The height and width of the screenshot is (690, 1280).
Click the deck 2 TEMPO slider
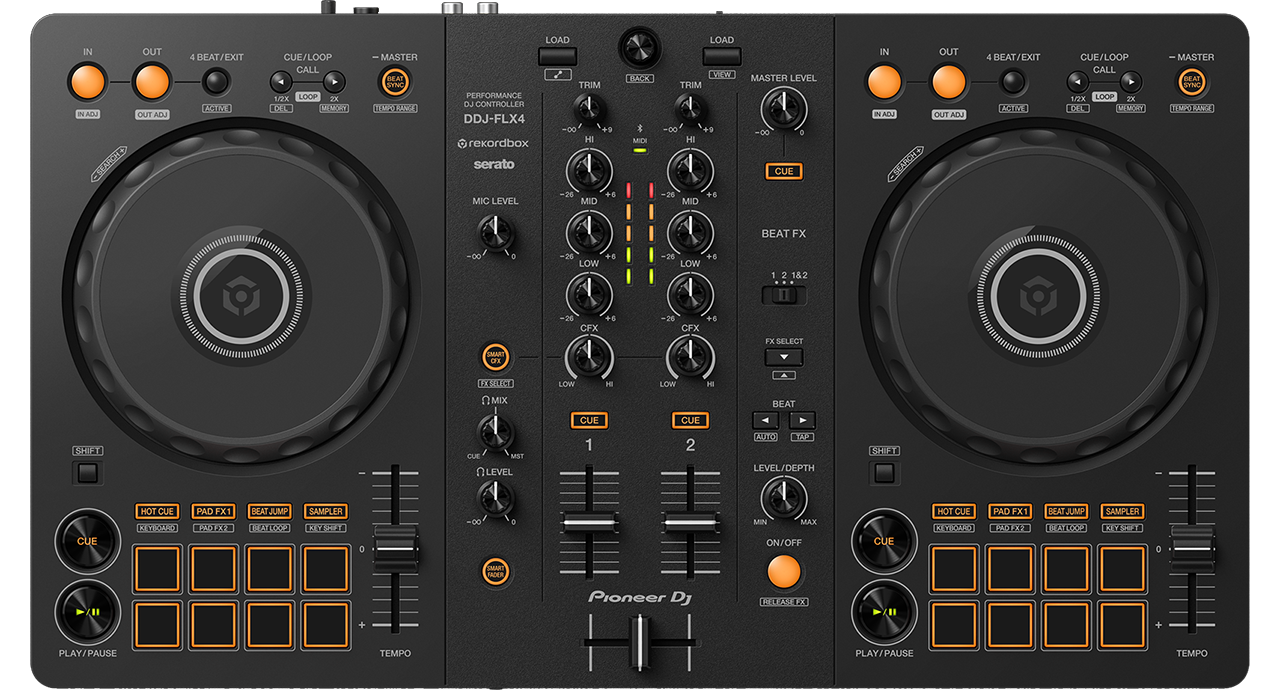pos(1192,550)
